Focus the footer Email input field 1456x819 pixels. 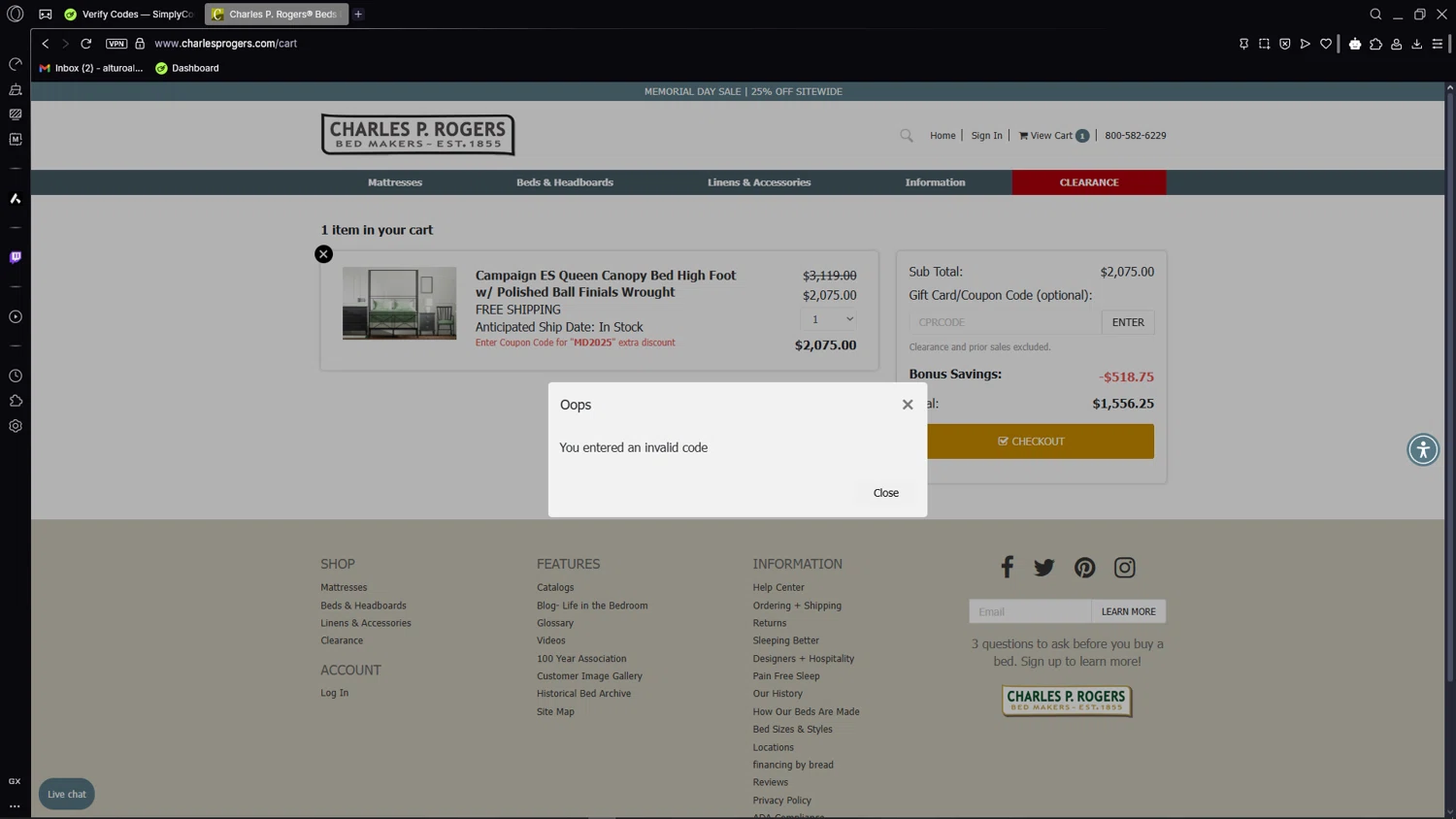pos(1030,611)
